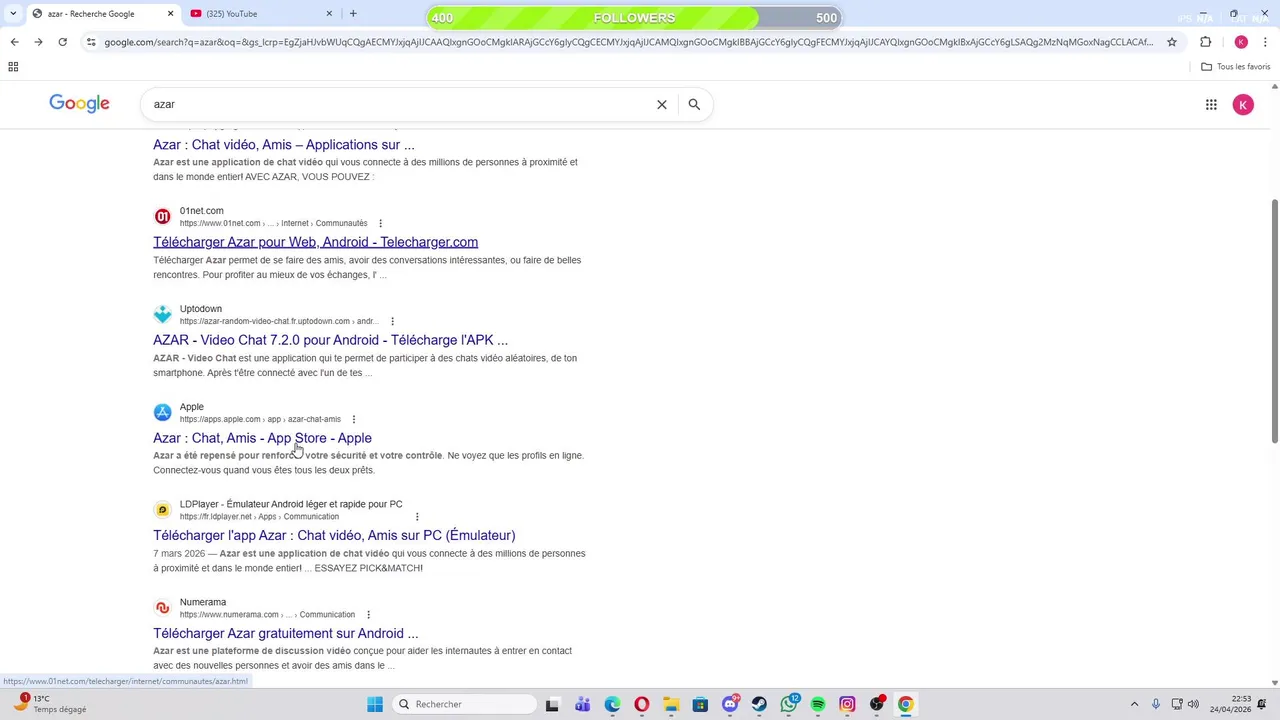Open the Télécharger Azar gratuitement sur Android link

(x=285, y=634)
